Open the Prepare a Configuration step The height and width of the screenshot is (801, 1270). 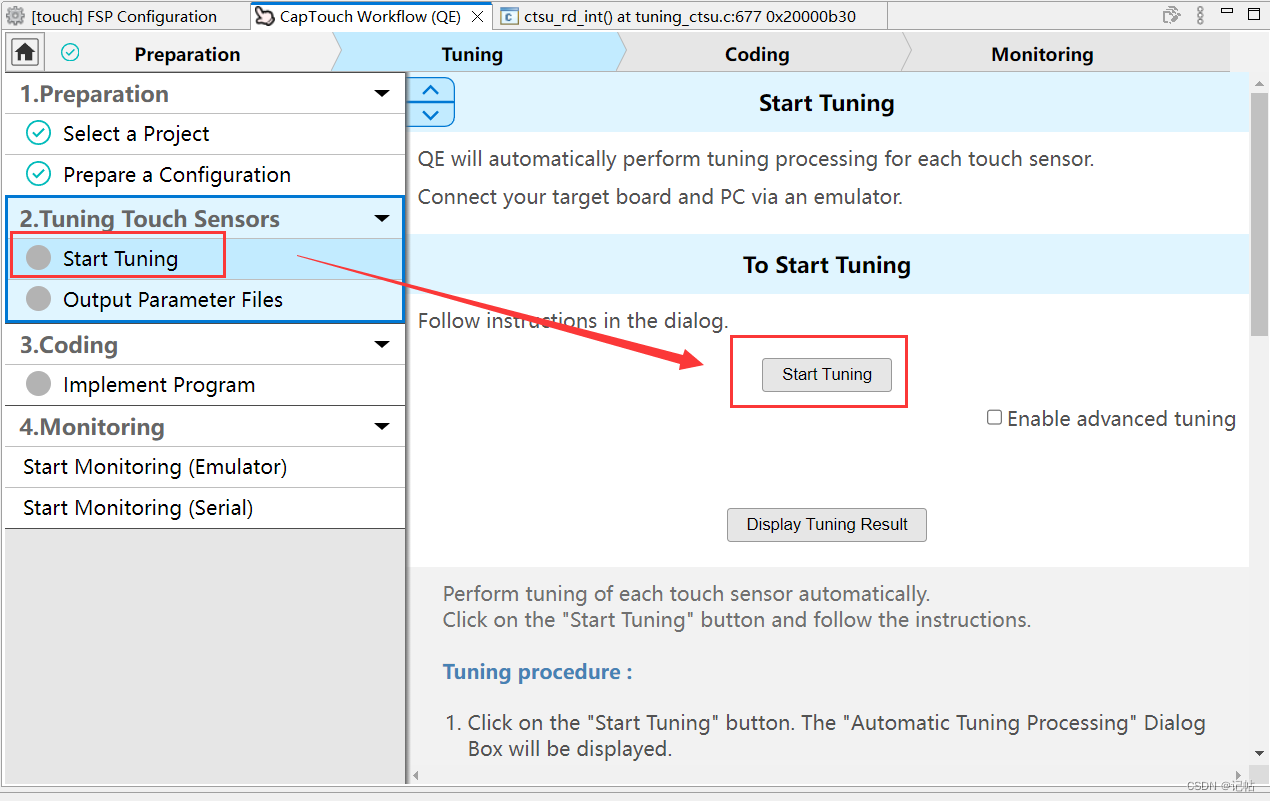pos(205,175)
